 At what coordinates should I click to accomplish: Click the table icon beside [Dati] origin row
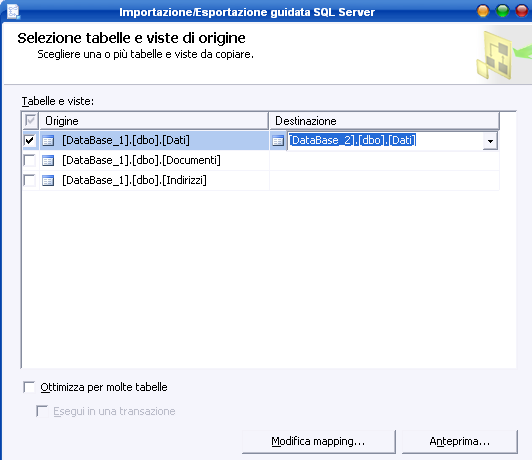coord(48,140)
